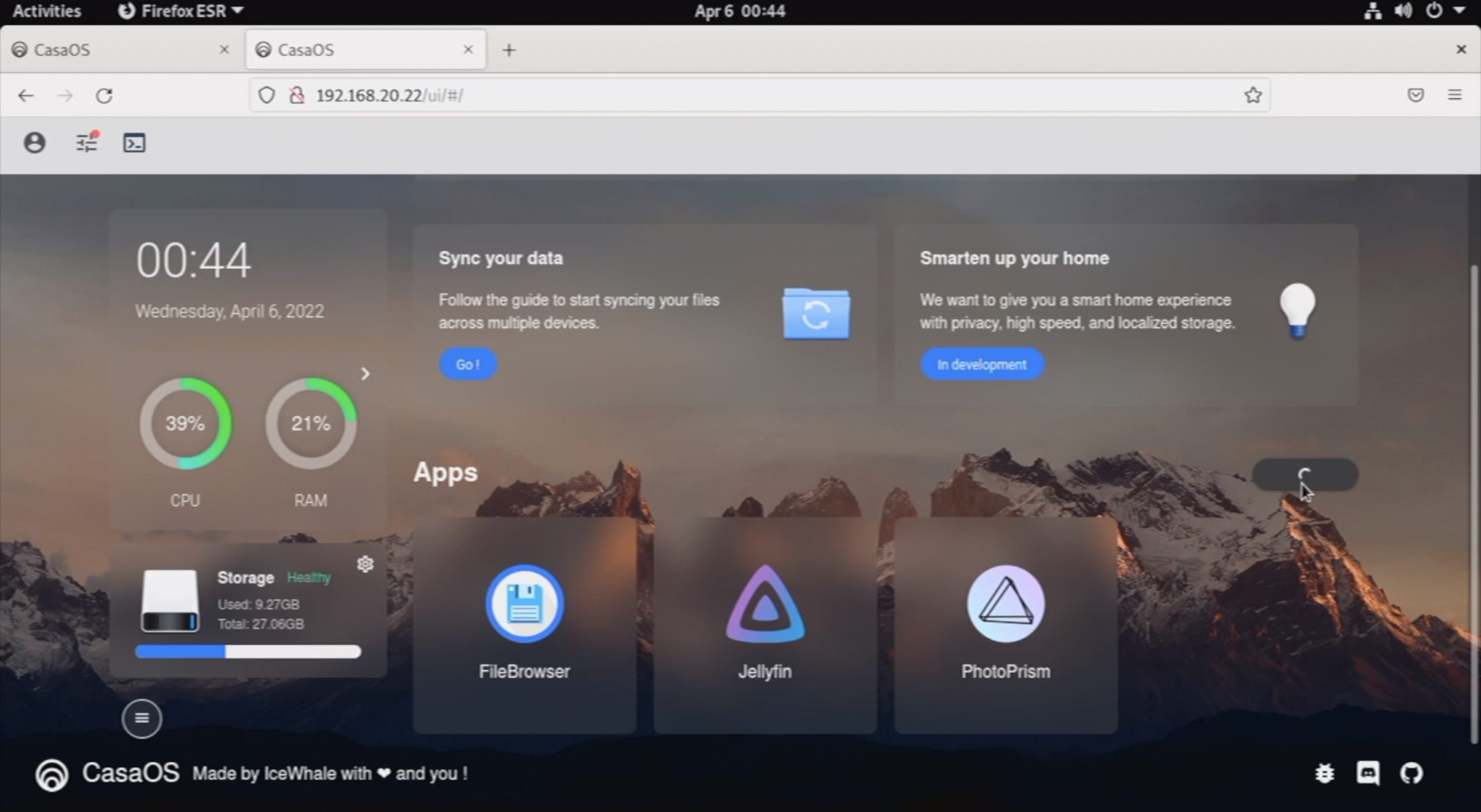Open the GitHub icon in footer
The height and width of the screenshot is (812, 1481).
click(1411, 773)
